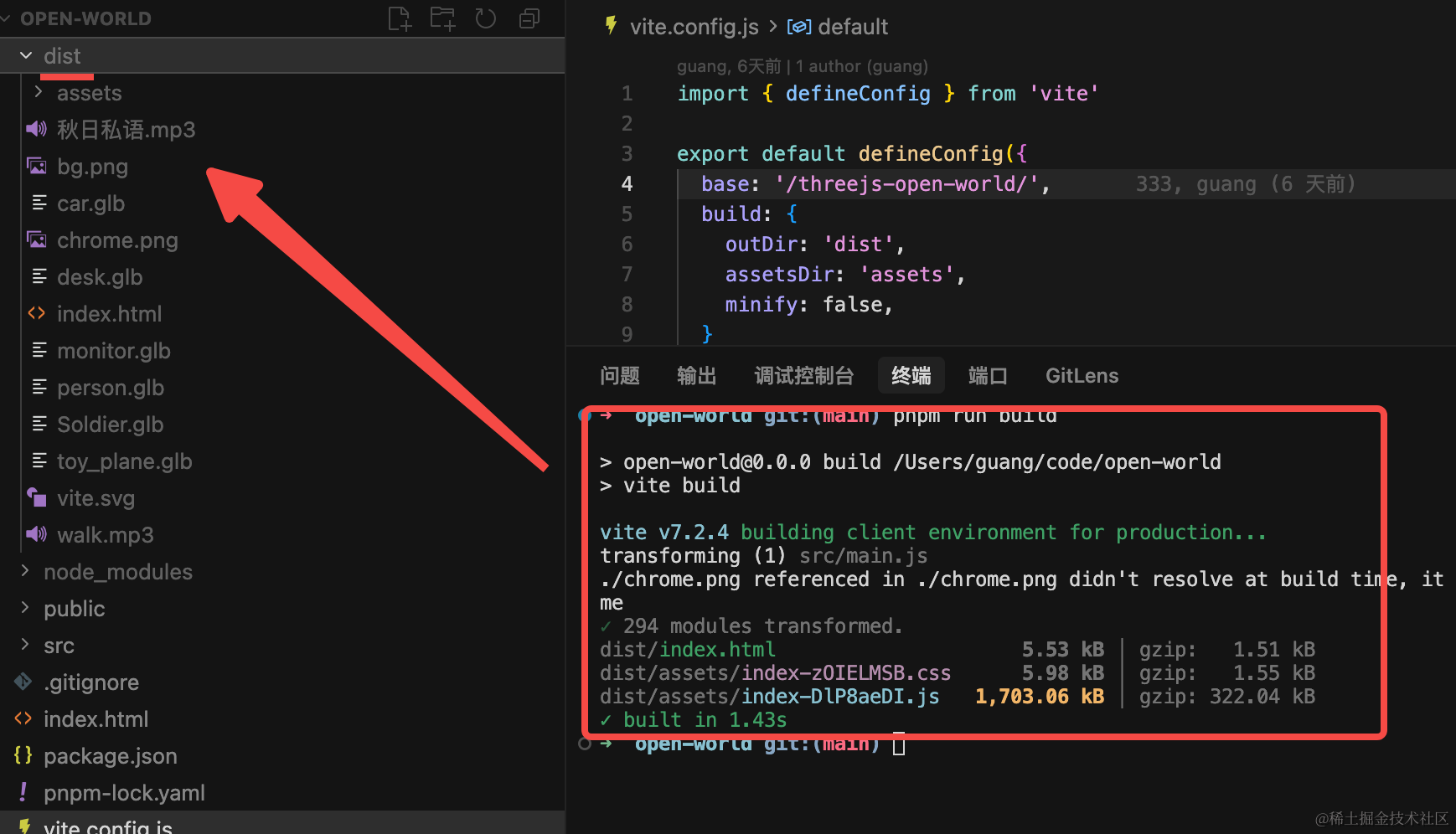Screen dimensions: 1456x834
Task: Click the audio icon beside 秋日私语.mp3
Action: point(37,129)
